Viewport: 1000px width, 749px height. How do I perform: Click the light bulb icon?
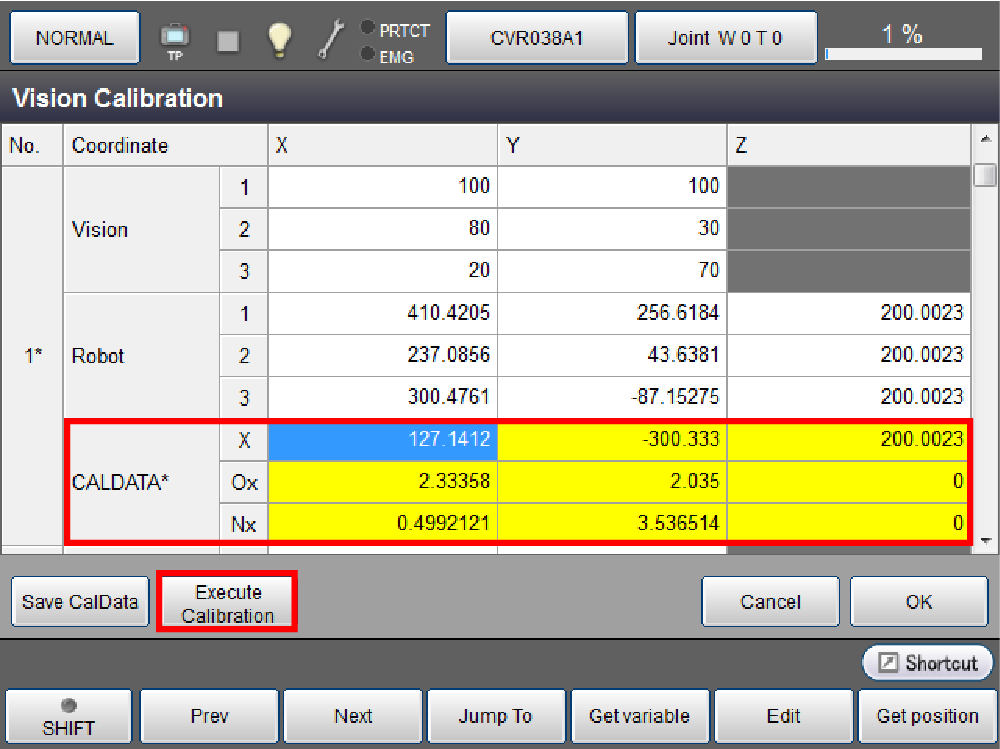(279, 39)
